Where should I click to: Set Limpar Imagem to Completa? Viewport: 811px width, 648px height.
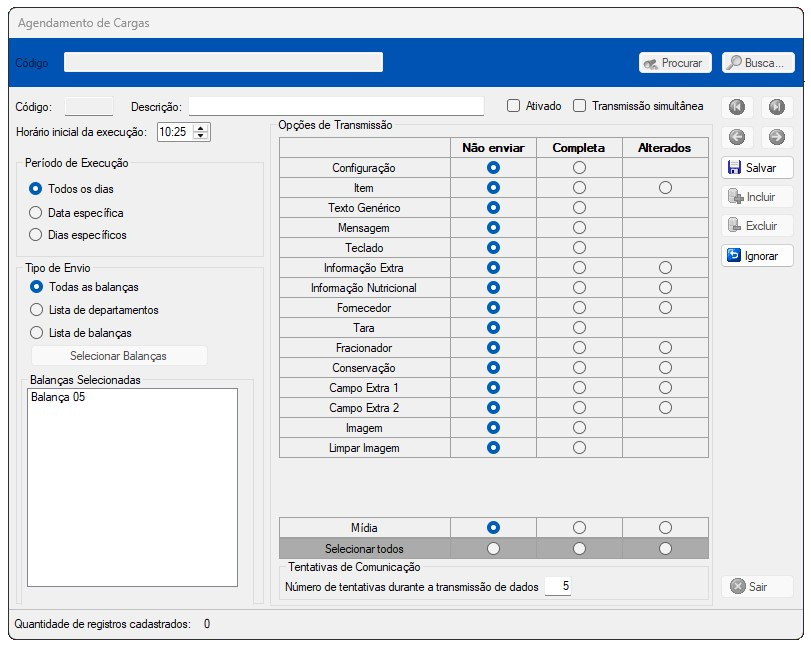click(579, 448)
